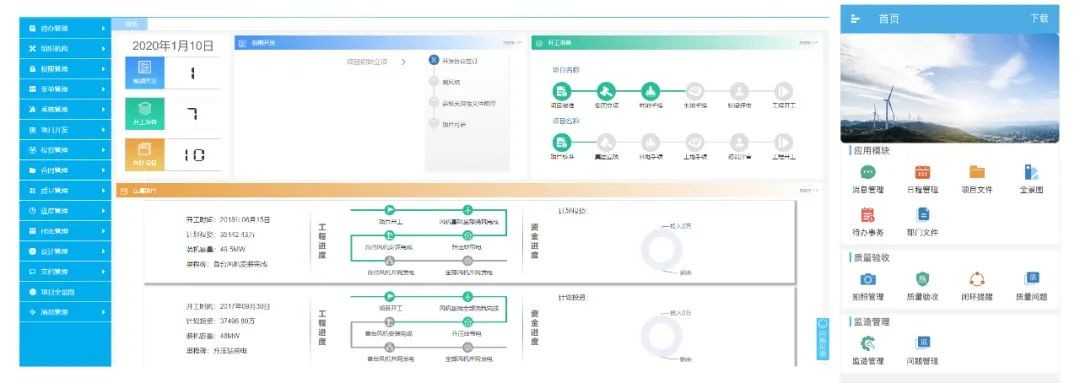
Task: Click more link in green 开工准备 panel
Action: (x=809, y=43)
